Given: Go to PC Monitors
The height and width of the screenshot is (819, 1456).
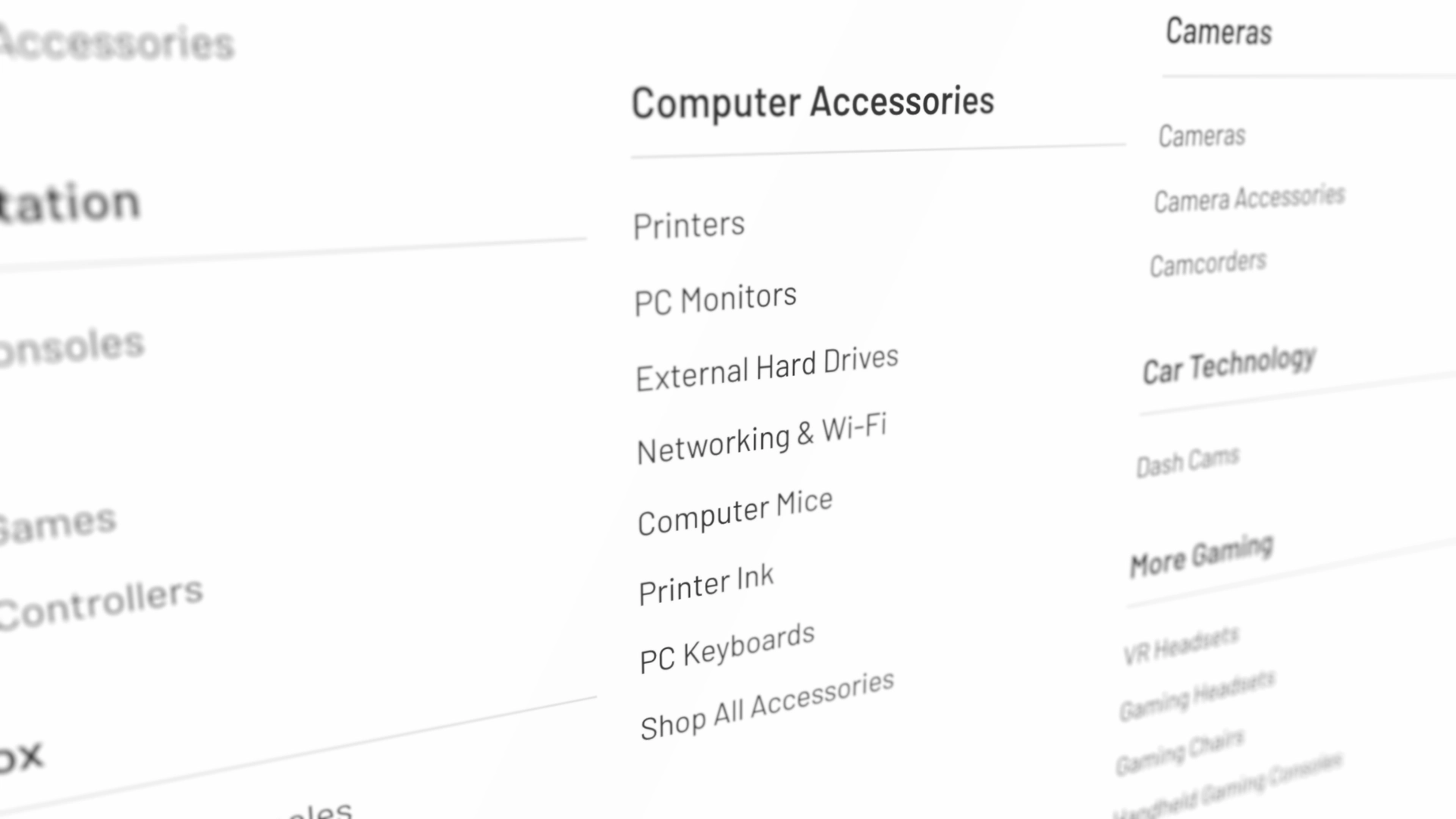Looking at the screenshot, I should [x=715, y=299].
